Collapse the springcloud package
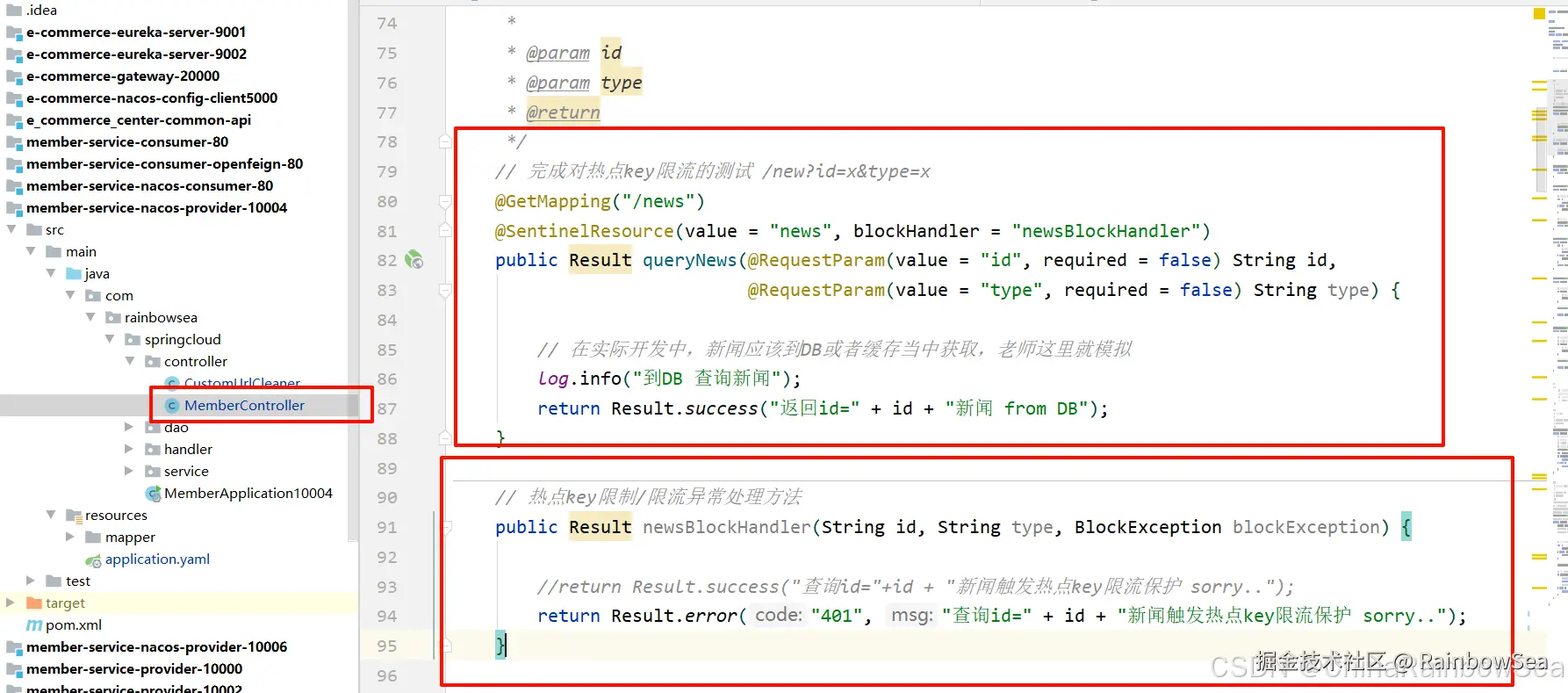The width and height of the screenshot is (1568, 693). click(x=111, y=339)
